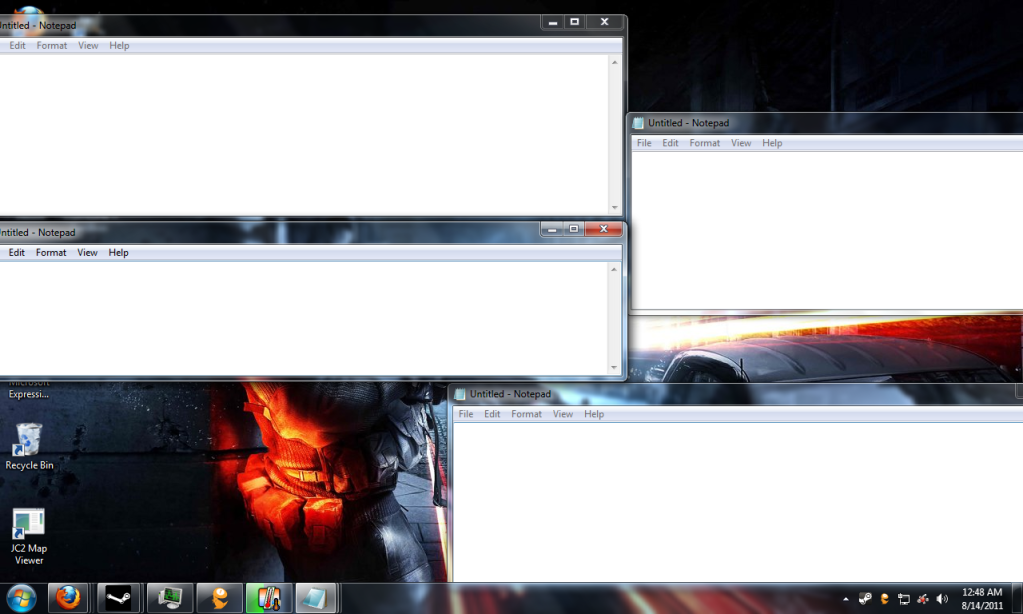The image size is (1023, 614).
Task: Open Edit menu in the active Notepad window
Action: pos(17,253)
